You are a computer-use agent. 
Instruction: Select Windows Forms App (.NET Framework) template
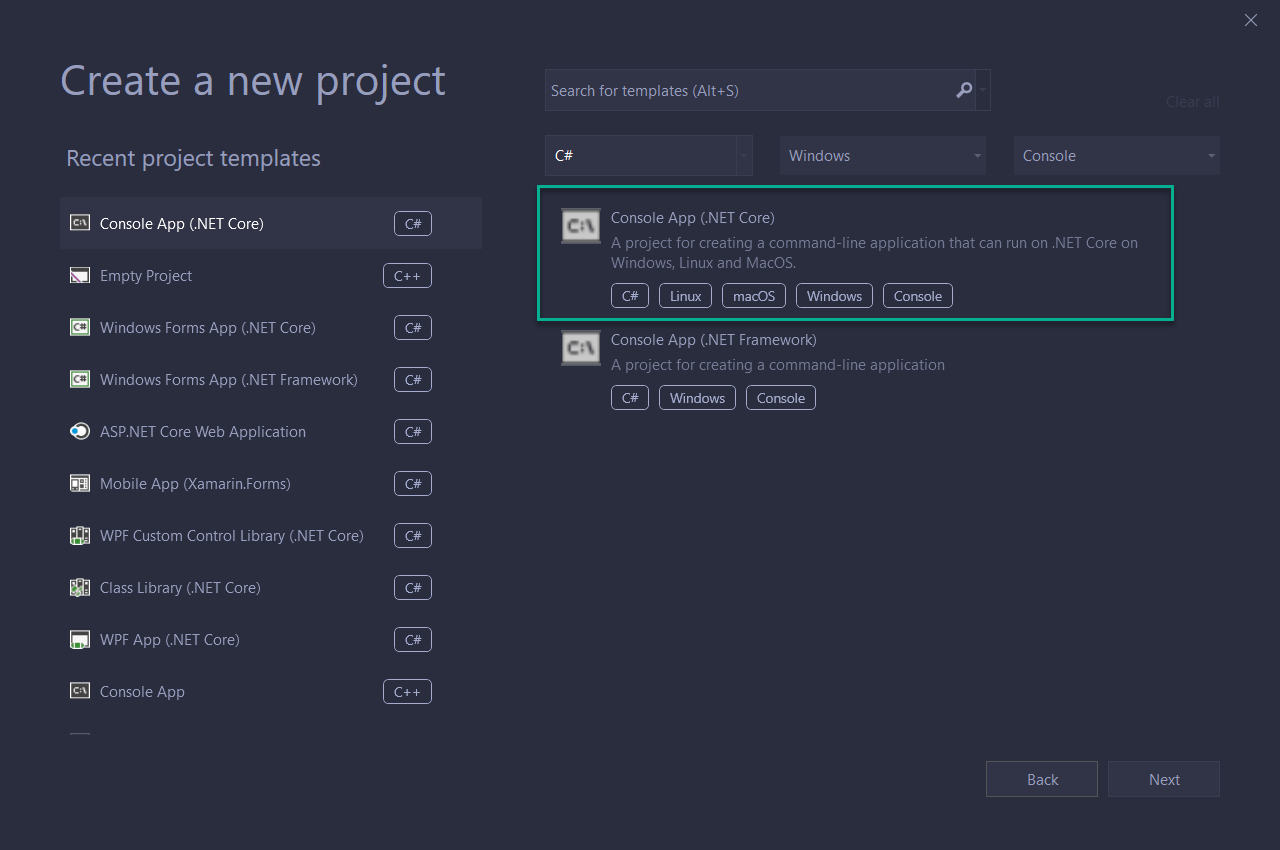pos(271,379)
